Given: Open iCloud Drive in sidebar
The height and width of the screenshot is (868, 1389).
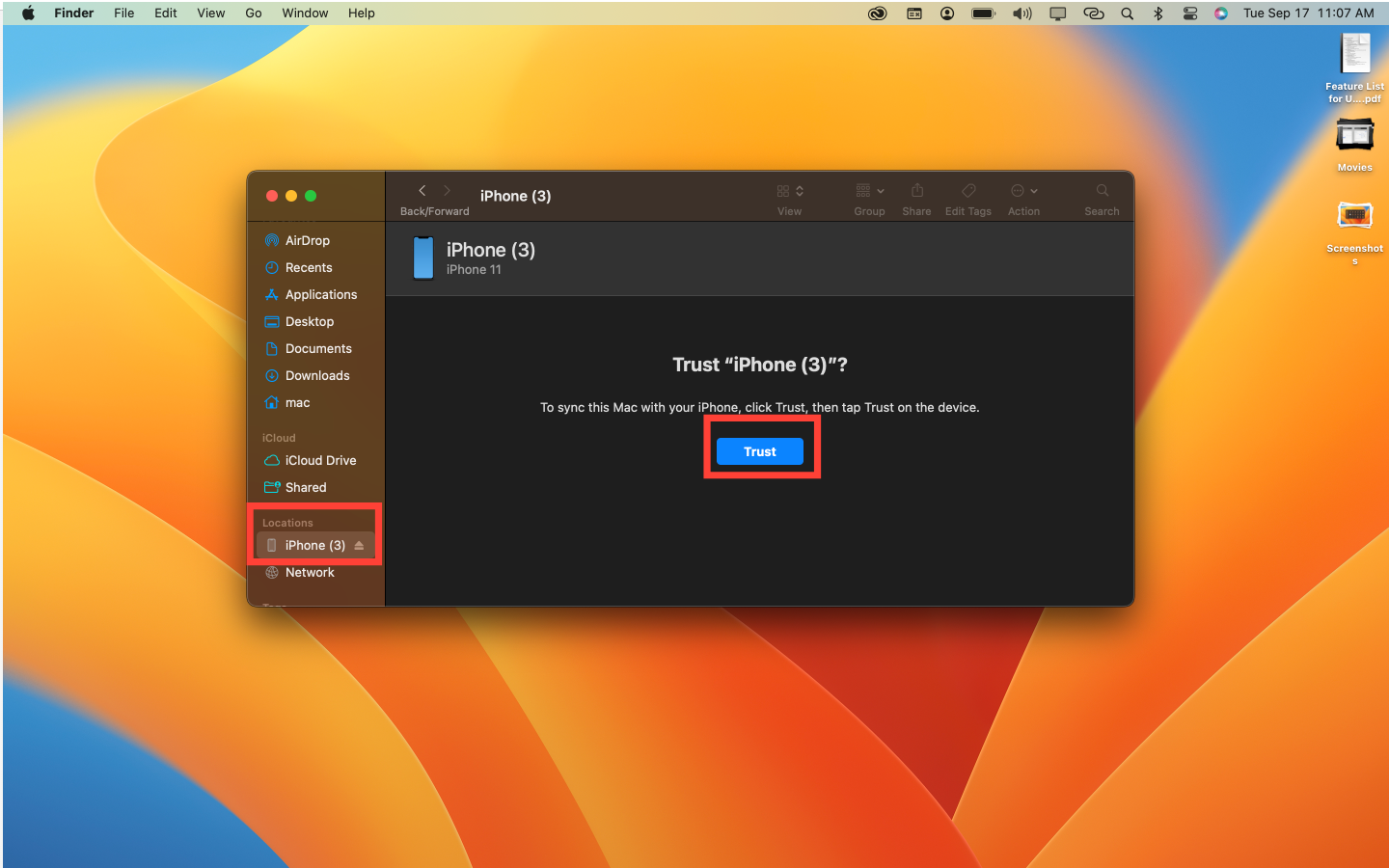Looking at the screenshot, I should (320, 460).
